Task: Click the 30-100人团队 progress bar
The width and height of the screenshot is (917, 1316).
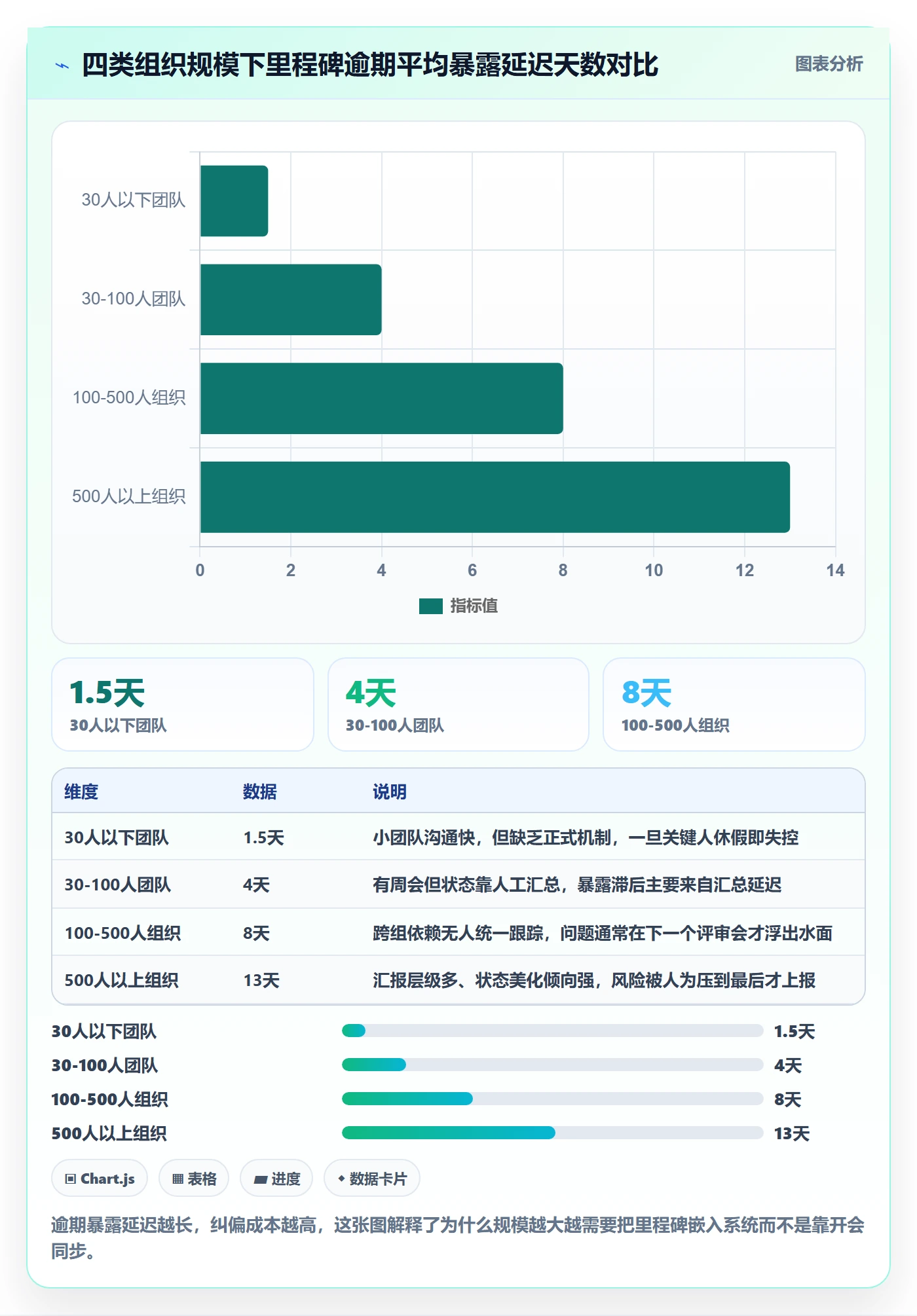Action: pos(552,1065)
